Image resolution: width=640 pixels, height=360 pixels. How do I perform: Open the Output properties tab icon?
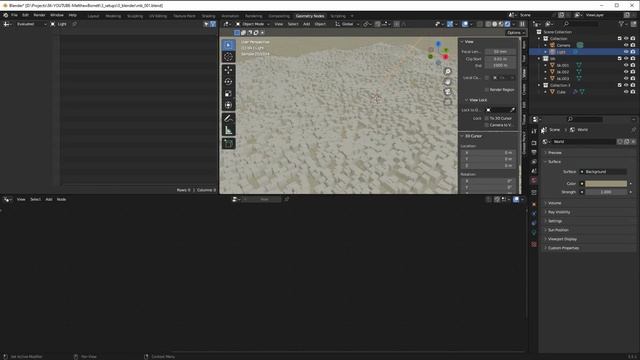[x=534, y=152]
